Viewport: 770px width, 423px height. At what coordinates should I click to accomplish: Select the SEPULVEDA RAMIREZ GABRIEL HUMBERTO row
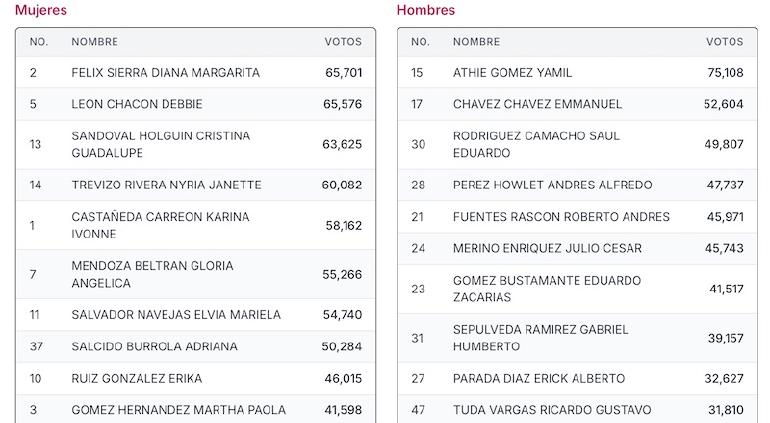tap(578, 338)
